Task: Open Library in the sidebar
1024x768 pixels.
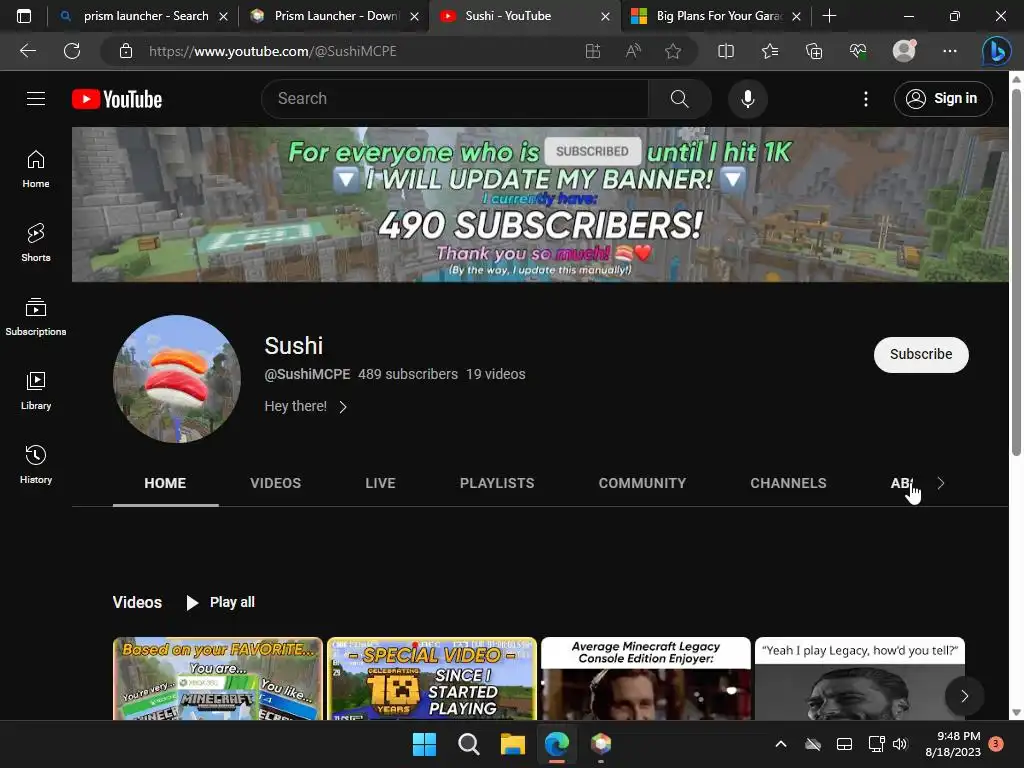Action: [x=36, y=391]
